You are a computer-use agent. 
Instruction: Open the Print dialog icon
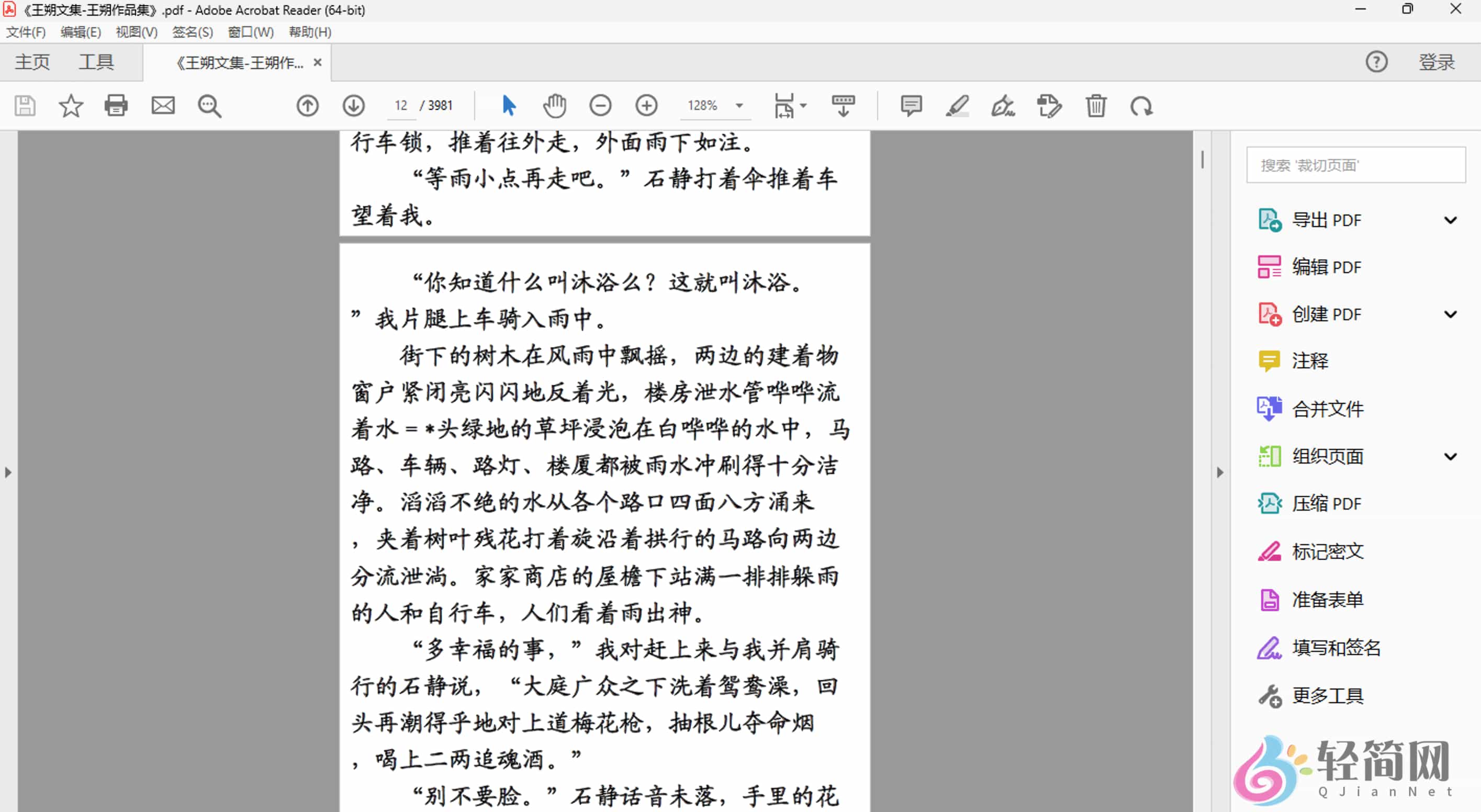(116, 106)
